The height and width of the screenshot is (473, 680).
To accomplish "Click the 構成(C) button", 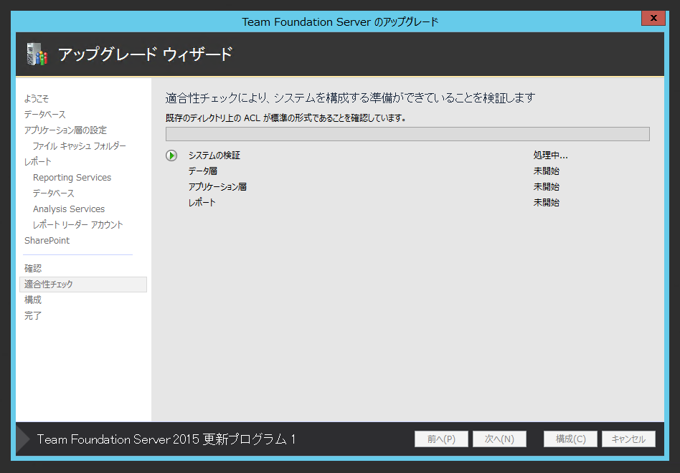I will coord(570,439).
